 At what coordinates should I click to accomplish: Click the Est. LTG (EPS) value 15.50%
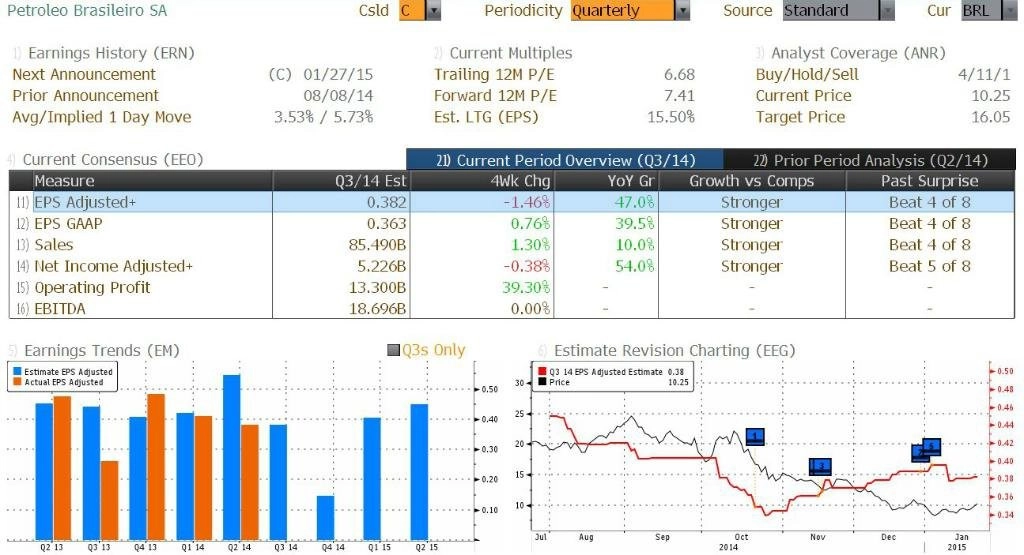point(671,118)
